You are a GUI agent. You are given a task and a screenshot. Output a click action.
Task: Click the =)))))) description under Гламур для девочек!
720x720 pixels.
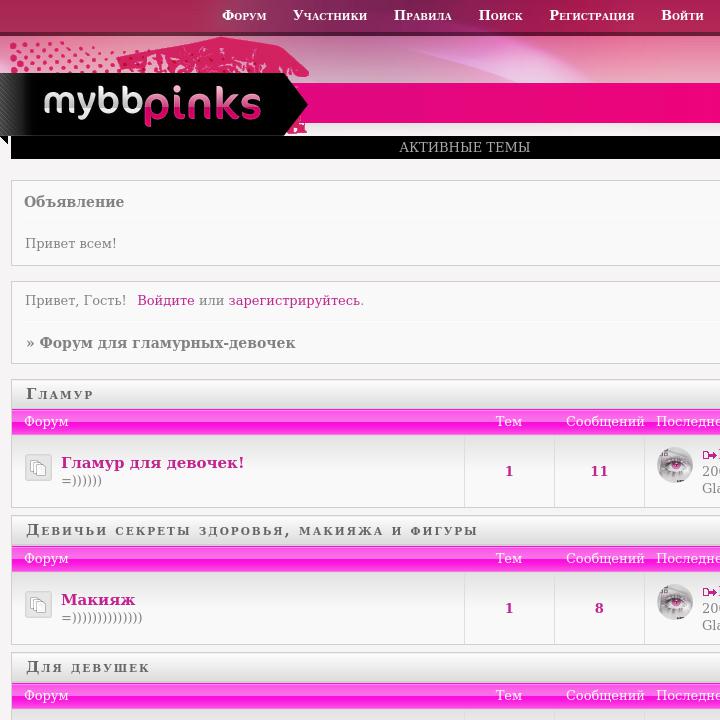click(x=81, y=481)
